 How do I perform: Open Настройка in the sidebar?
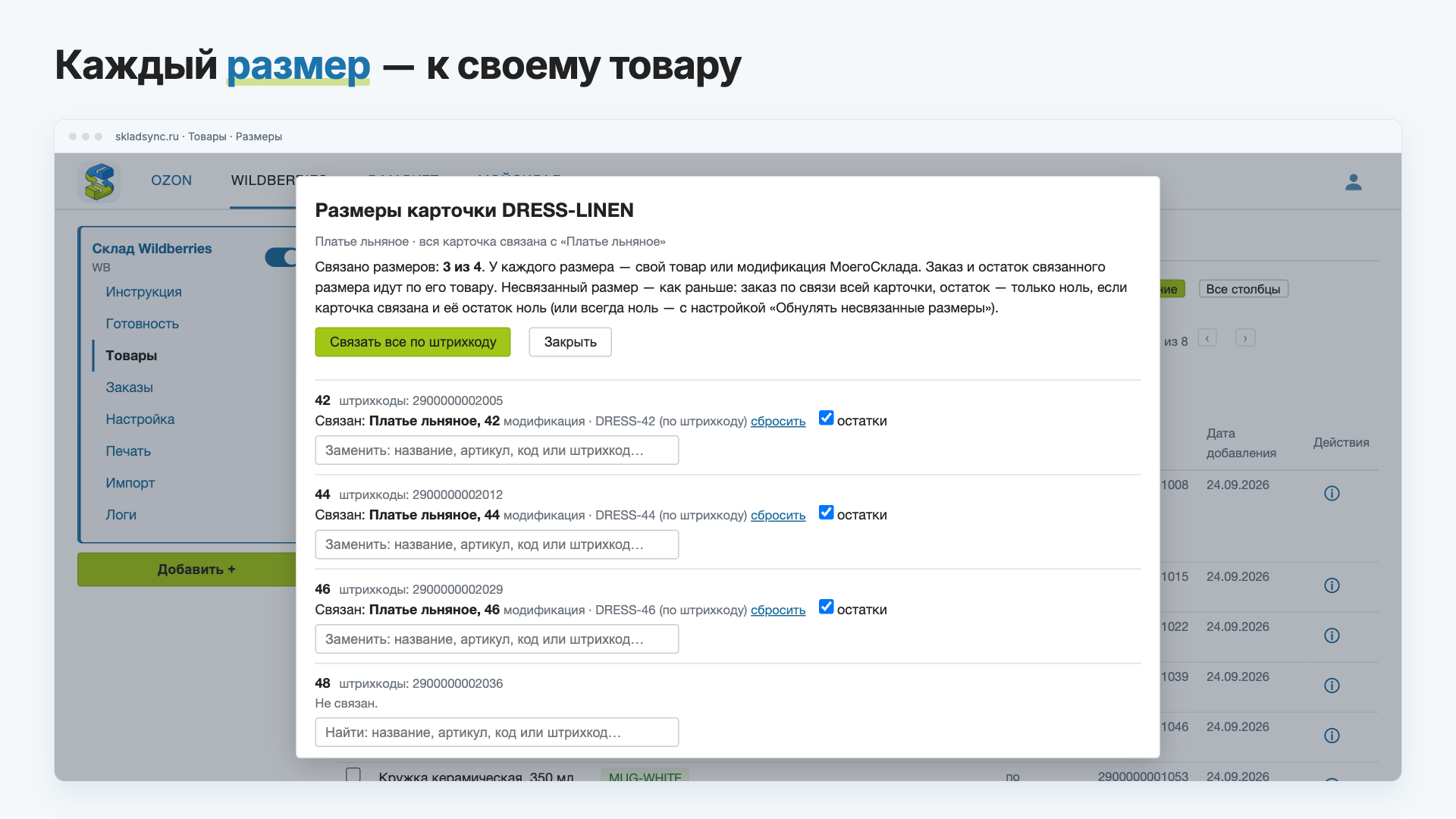click(x=140, y=419)
